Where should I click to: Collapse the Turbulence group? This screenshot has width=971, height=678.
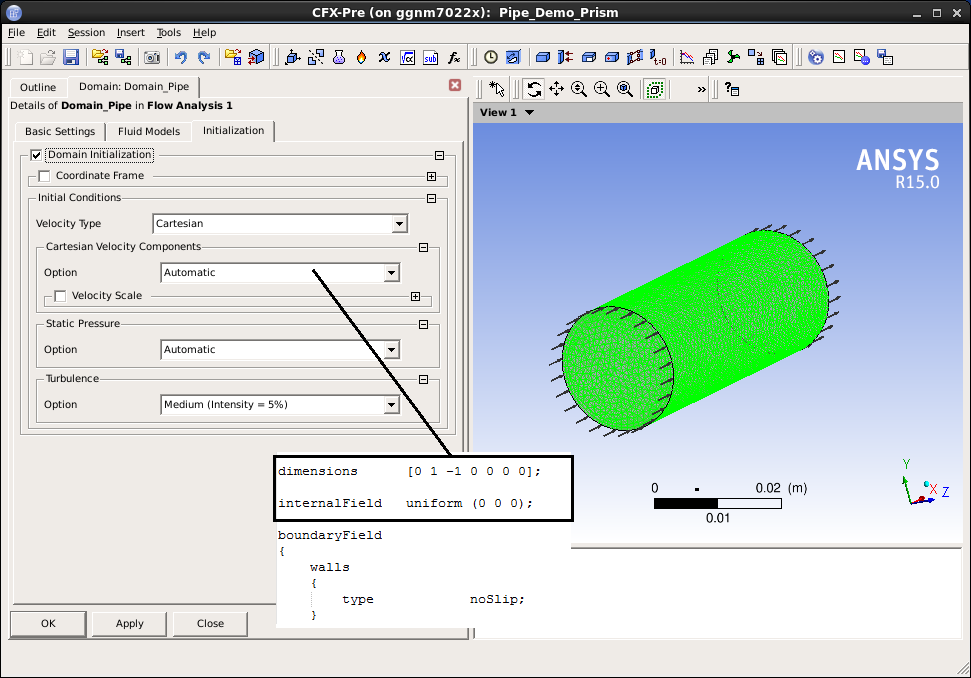pos(424,380)
